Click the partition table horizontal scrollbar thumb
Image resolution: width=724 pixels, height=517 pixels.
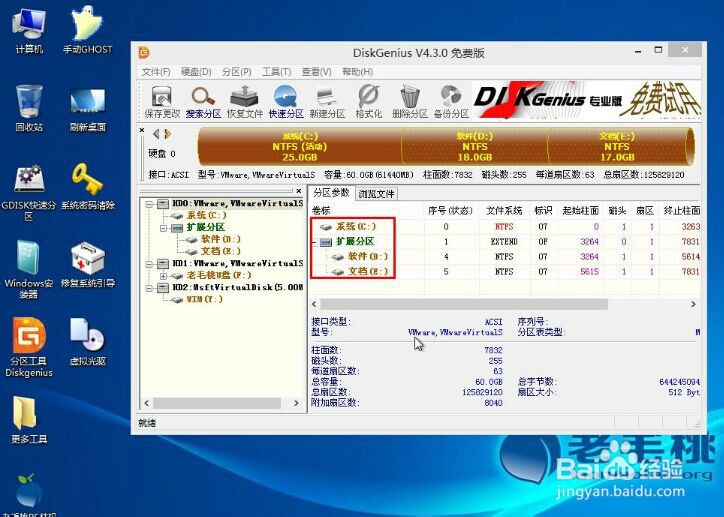coord(464,304)
